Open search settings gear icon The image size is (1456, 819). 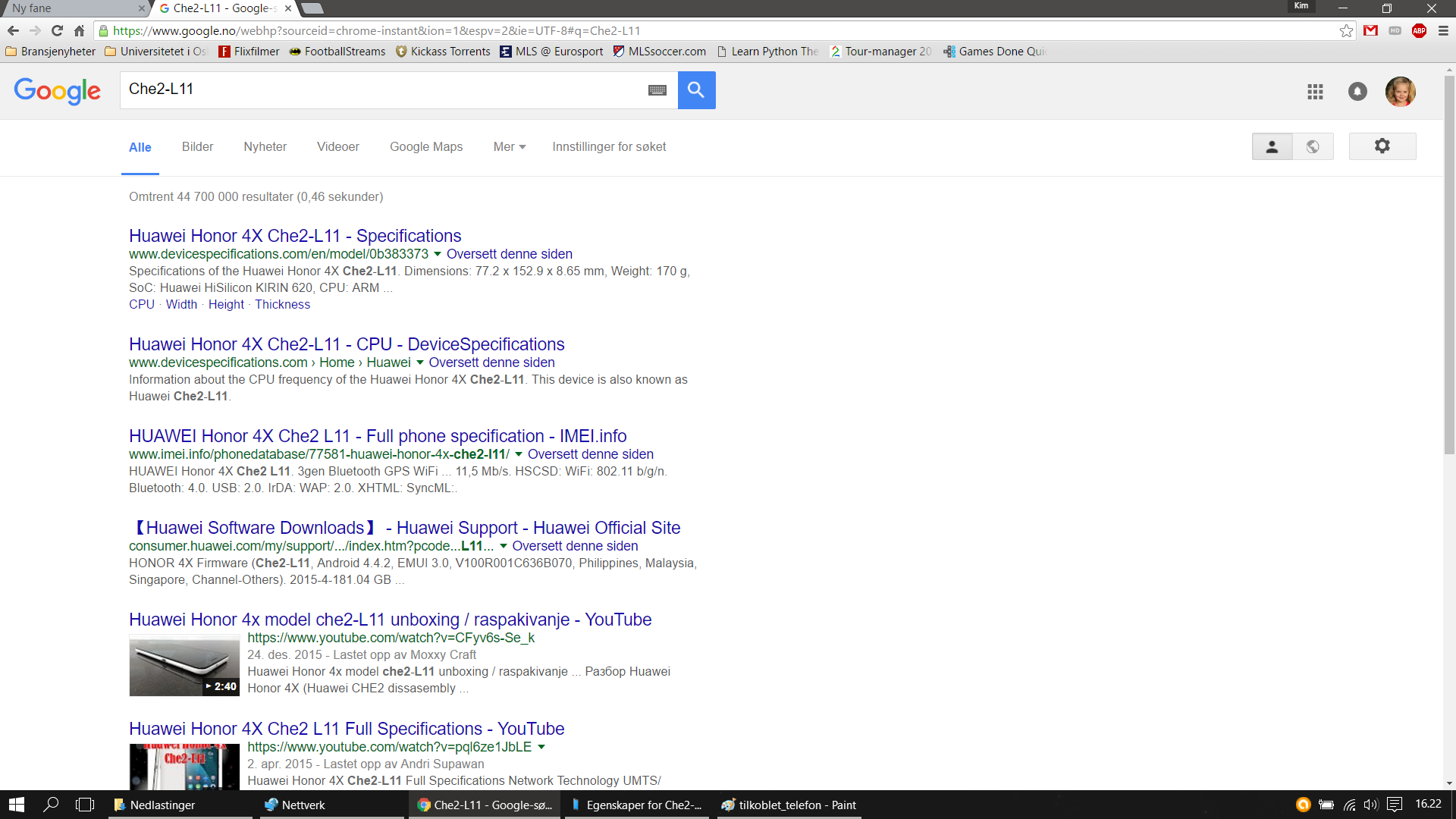point(1382,146)
